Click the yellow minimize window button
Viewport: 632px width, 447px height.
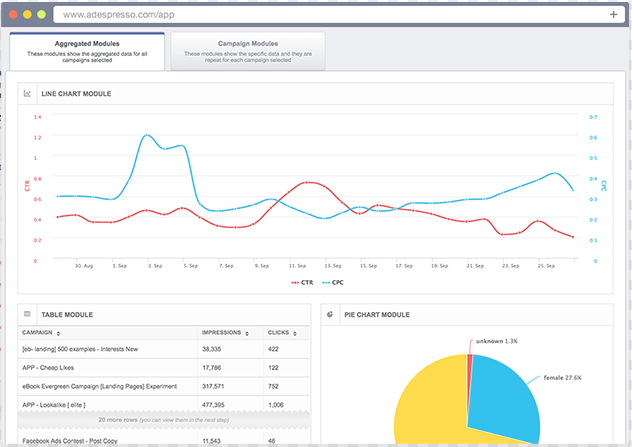[27, 15]
